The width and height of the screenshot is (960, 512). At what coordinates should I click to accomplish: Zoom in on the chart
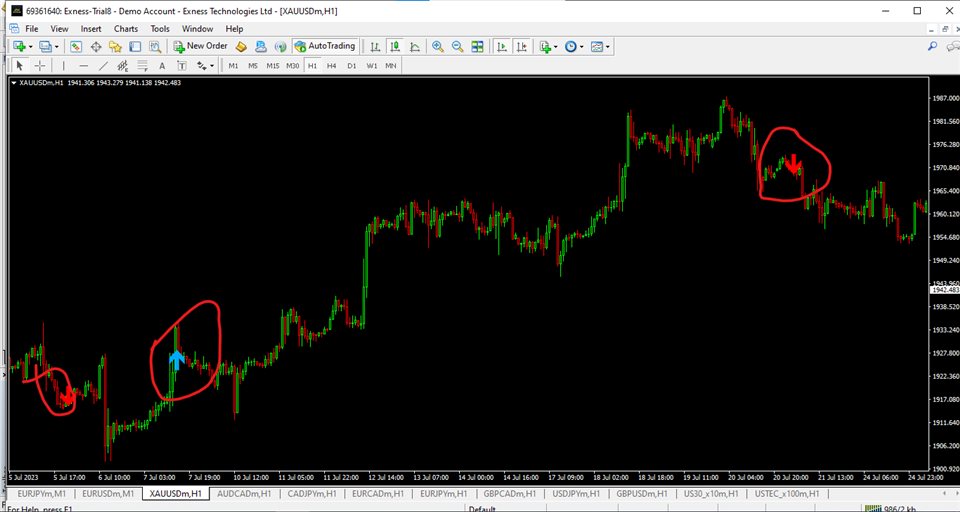click(438, 47)
